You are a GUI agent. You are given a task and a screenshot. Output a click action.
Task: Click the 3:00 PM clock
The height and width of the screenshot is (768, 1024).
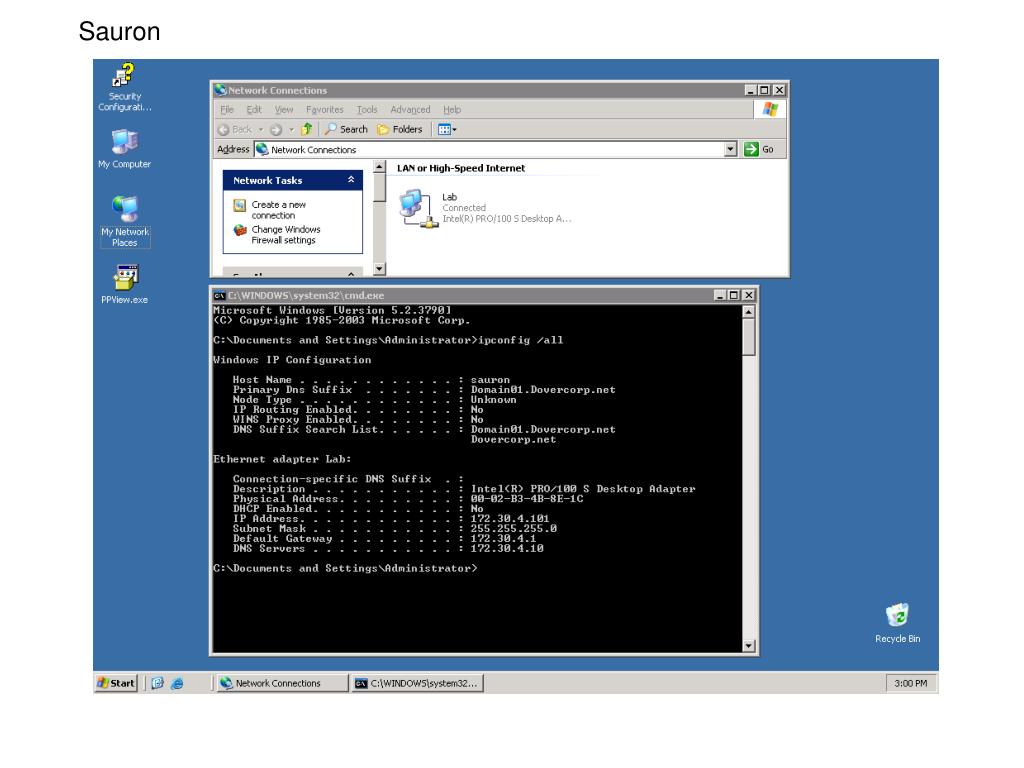coord(910,683)
